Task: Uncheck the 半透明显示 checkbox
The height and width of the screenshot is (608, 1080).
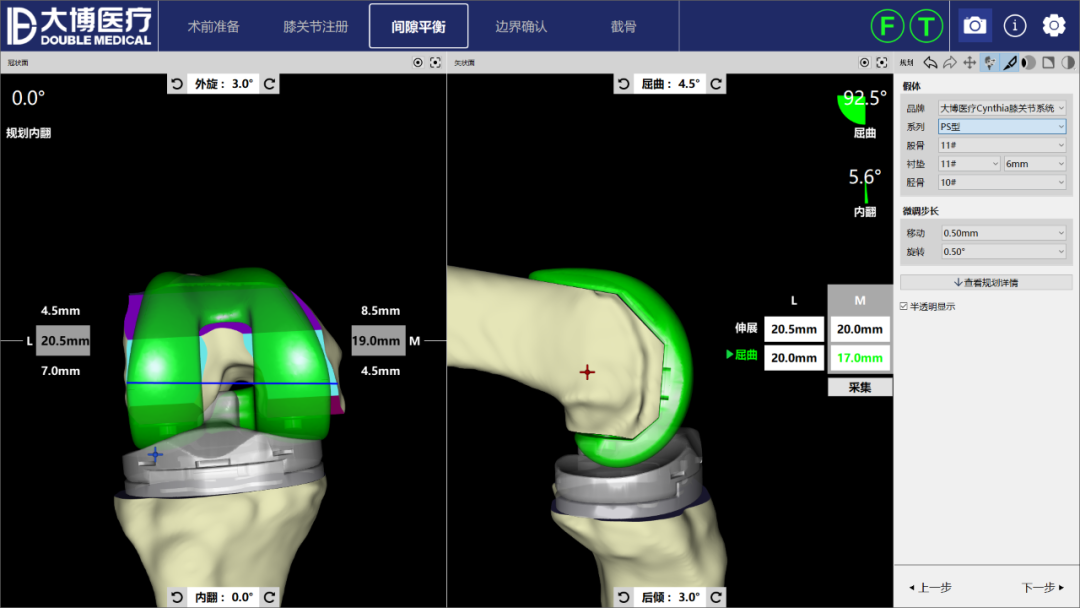Action: (904, 306)
